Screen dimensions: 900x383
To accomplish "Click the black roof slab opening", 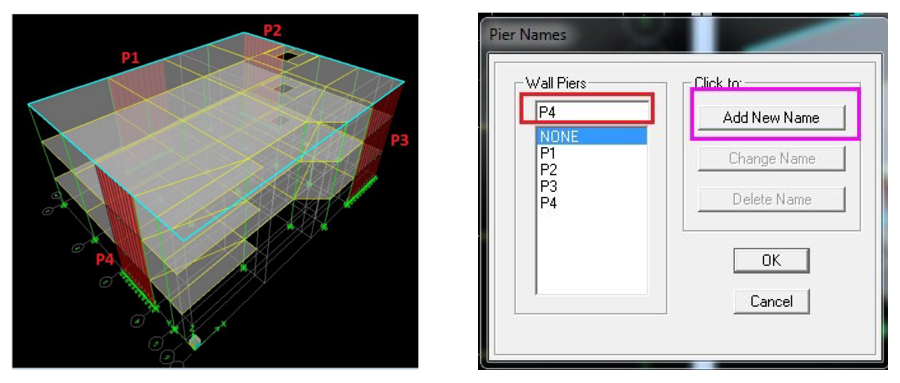I will click(x=287, y=56).
